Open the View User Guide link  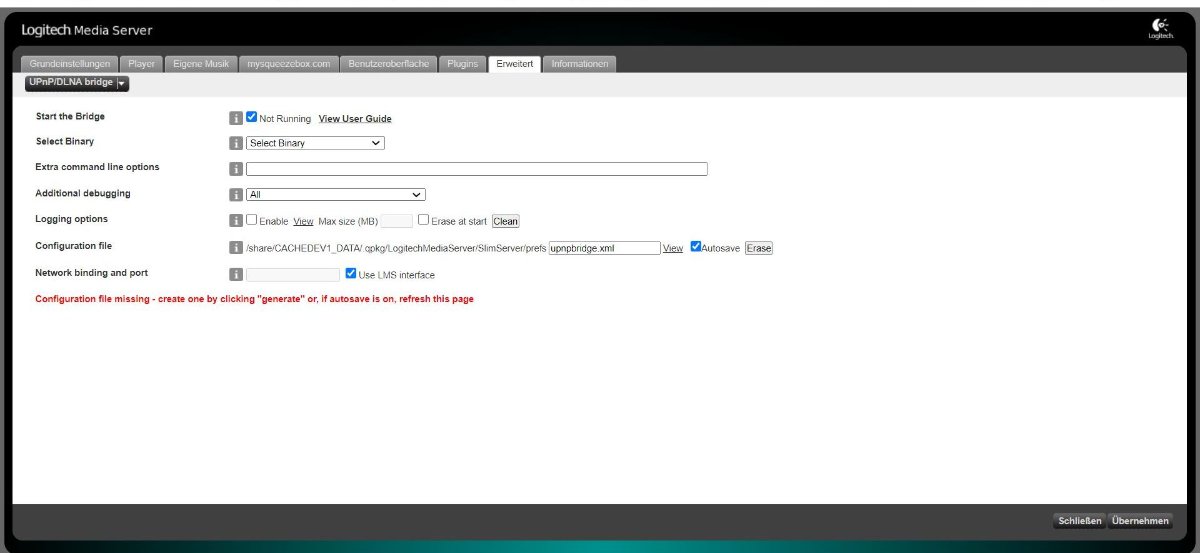pos(355,119)
